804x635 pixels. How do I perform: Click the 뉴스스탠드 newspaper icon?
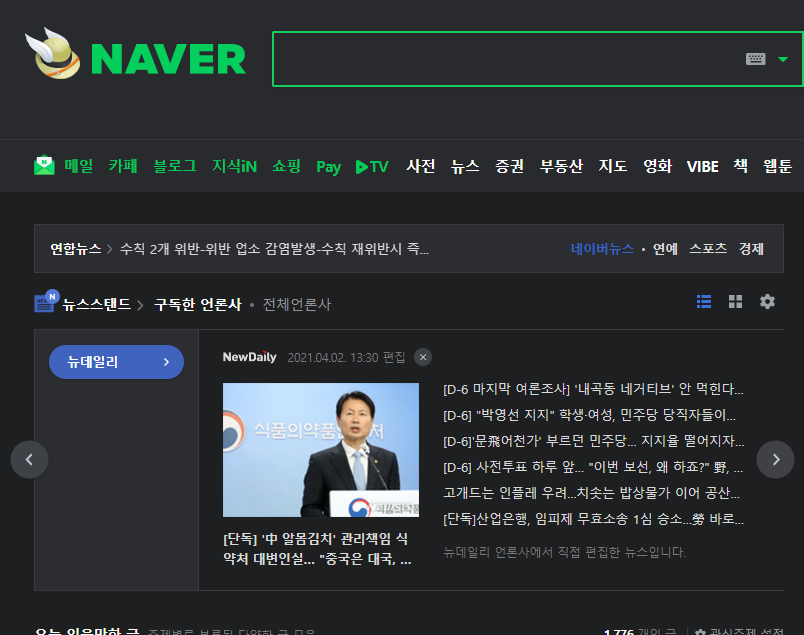pyautogui.click(x=46, y=301)
